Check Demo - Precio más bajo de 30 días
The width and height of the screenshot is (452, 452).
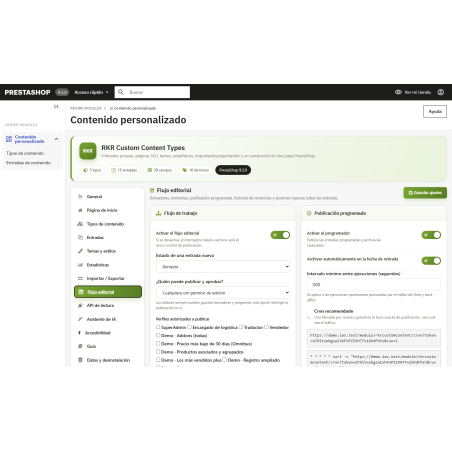158,343
